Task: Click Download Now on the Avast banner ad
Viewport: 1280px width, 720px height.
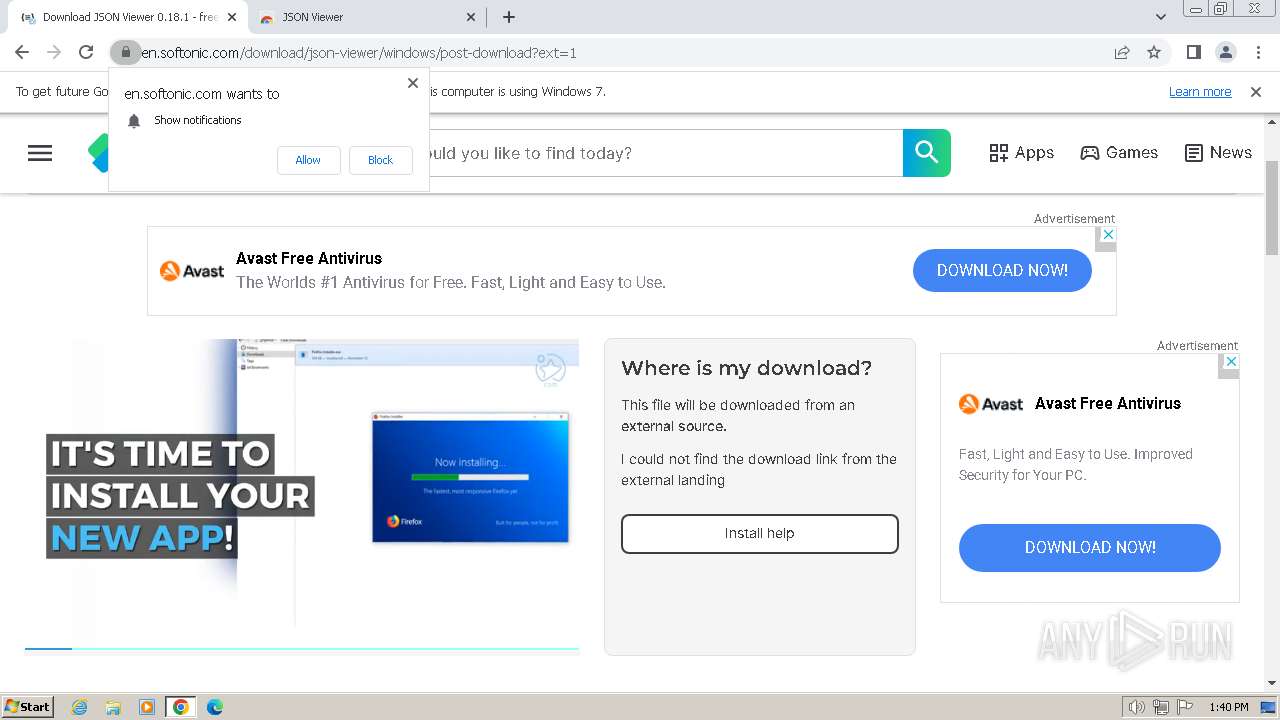Action: (1002, 270)
